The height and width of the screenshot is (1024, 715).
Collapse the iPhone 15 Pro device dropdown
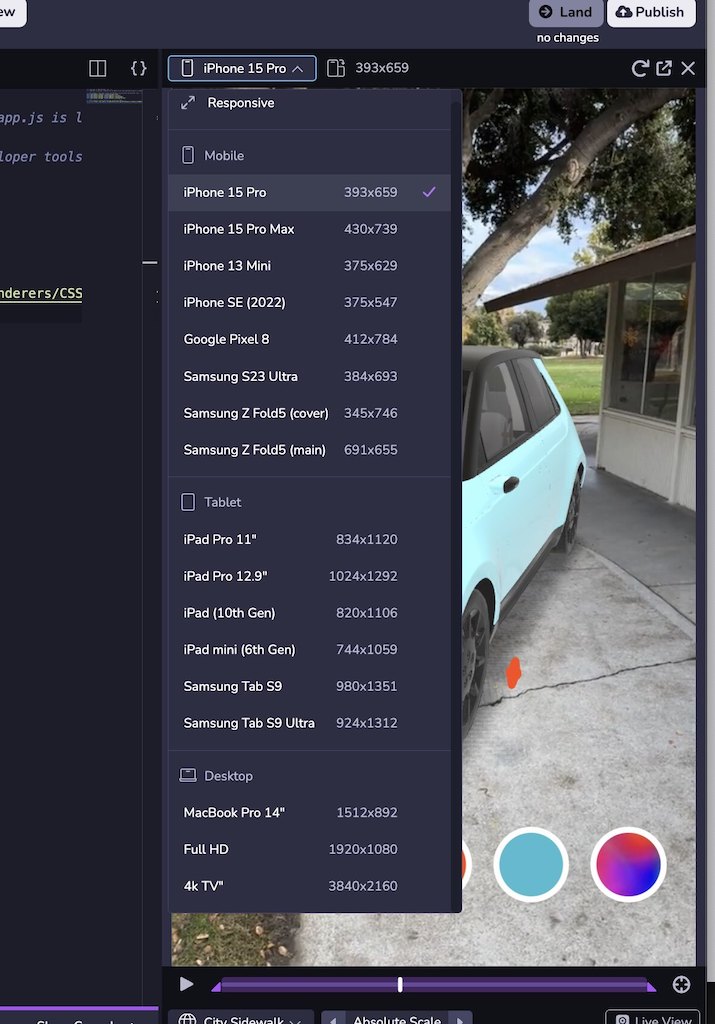pyautogui.click(x=242, y=68)
